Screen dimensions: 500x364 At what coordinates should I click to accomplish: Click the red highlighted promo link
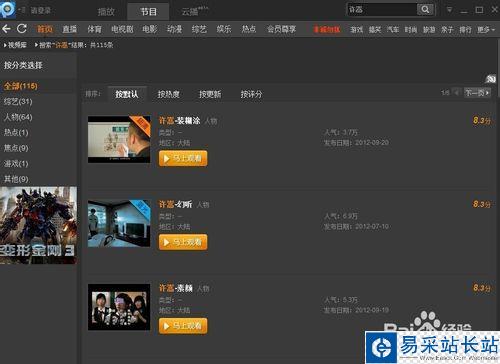327,30
